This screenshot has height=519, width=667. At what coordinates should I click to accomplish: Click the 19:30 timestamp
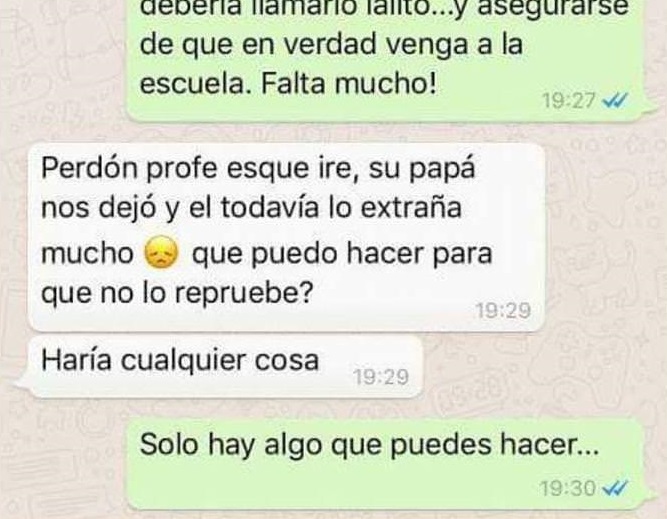point(568,488)
